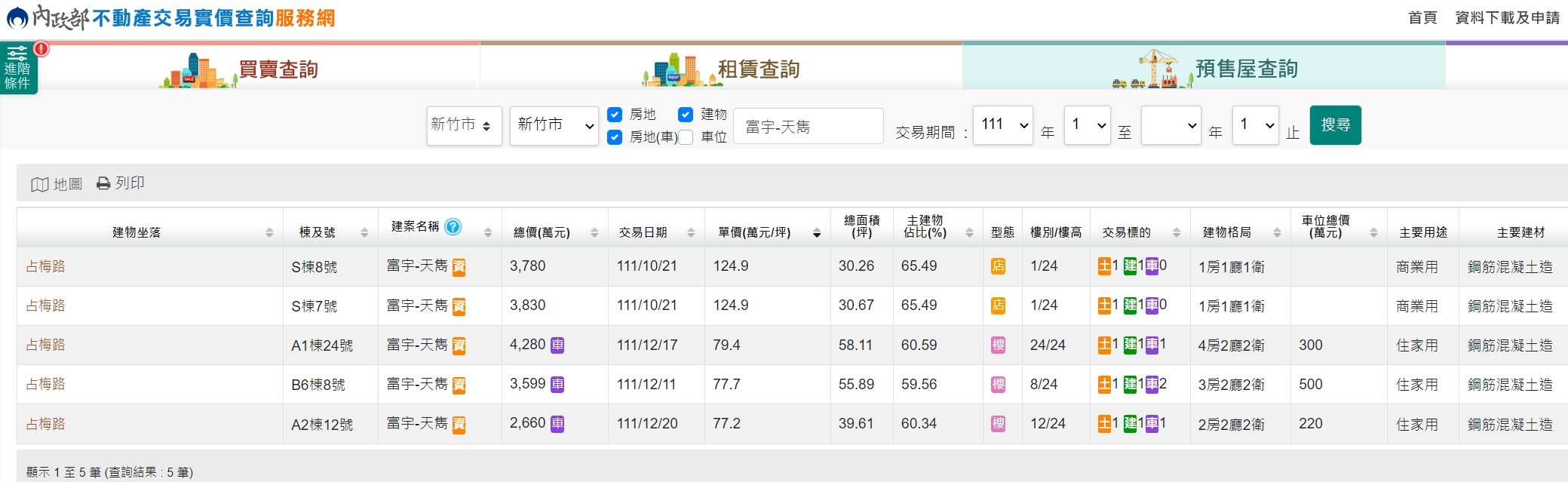Open the second 新竹市 district dropdown
The height and width of the screenshot is (485, 1568).
[554, 125]
